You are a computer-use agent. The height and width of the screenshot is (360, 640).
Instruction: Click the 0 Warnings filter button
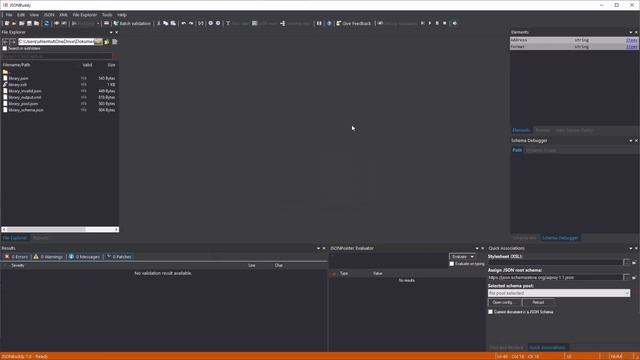[48, 257]
